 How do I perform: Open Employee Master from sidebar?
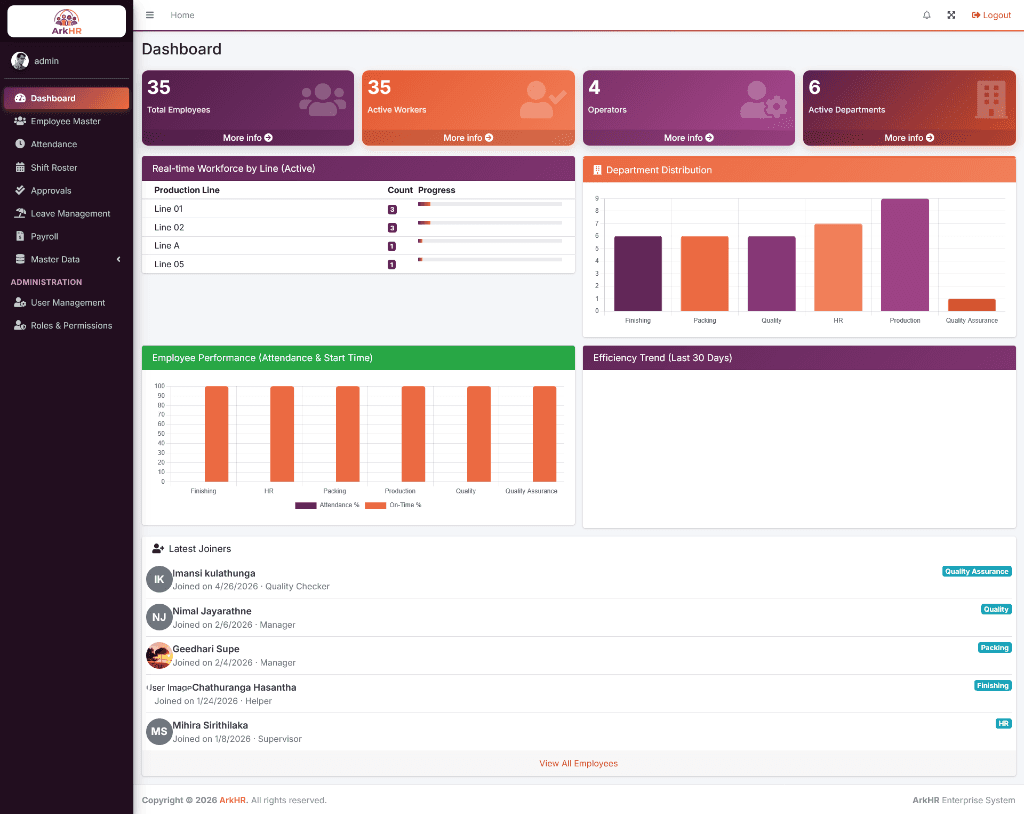[x=66, y=121]
